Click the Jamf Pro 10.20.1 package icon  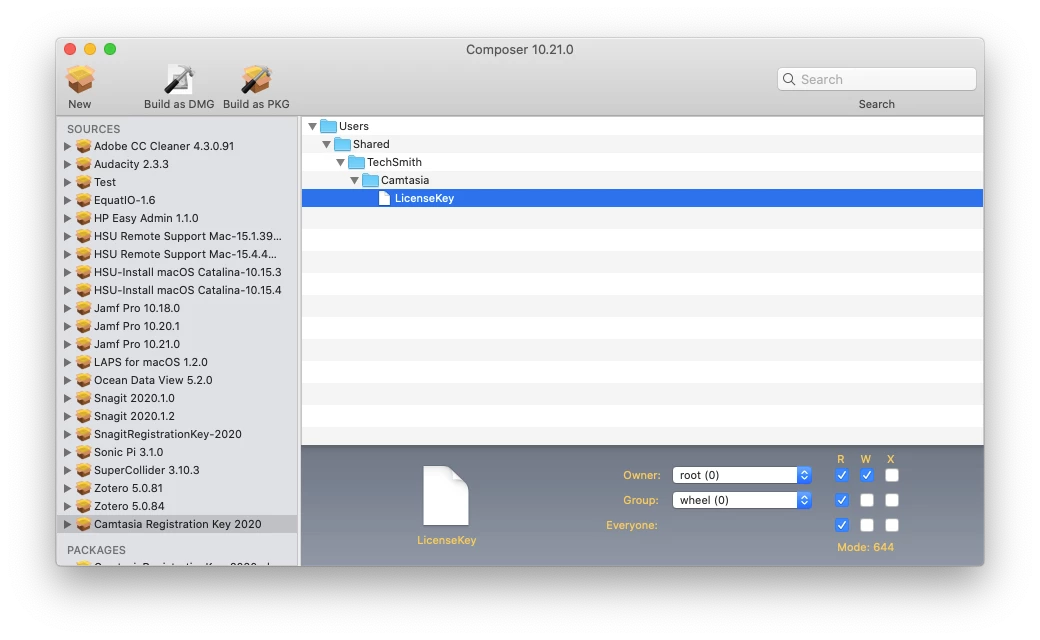[x=83, y=326]
